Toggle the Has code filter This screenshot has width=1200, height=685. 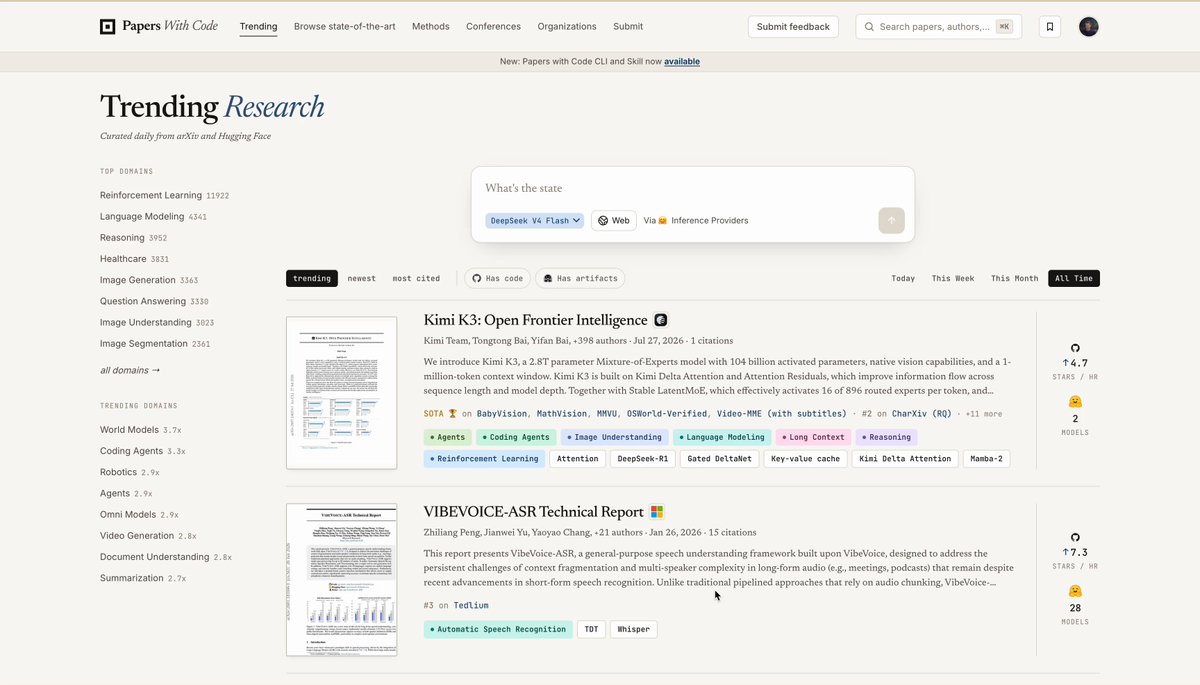pos(497,278)
